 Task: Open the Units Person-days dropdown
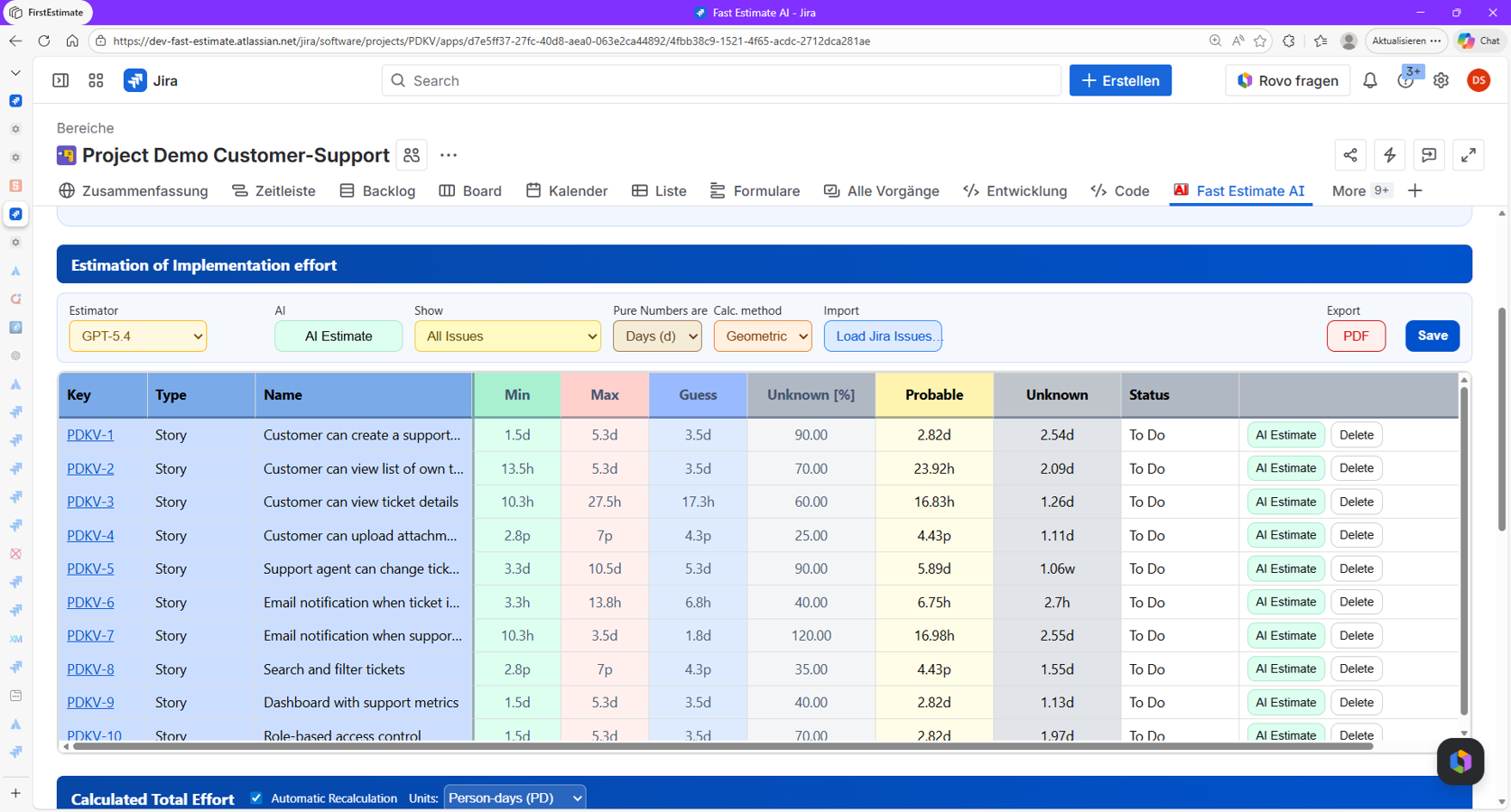(x=514, y=798)
